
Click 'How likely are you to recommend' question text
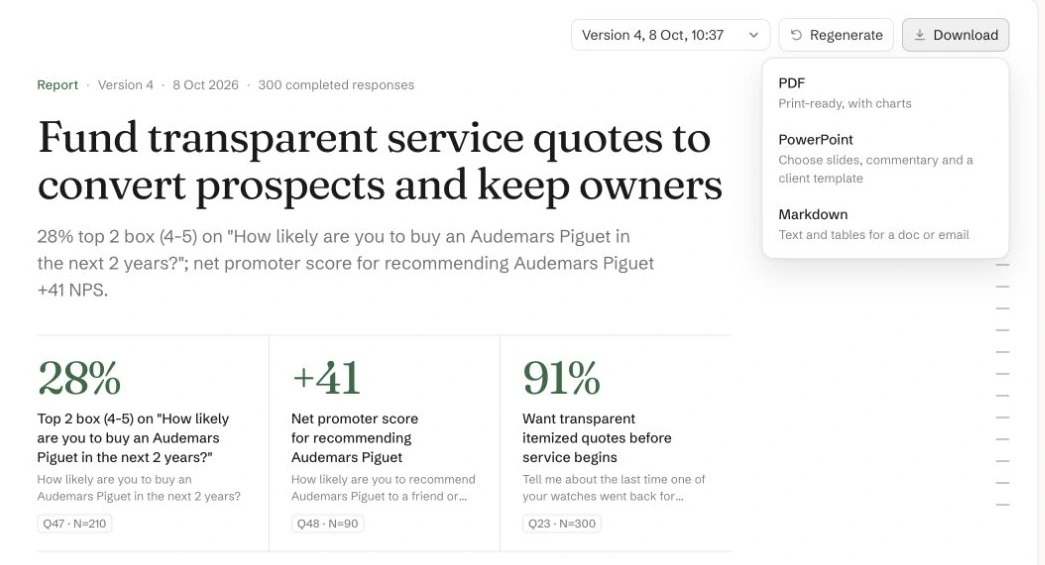(383, 488)
